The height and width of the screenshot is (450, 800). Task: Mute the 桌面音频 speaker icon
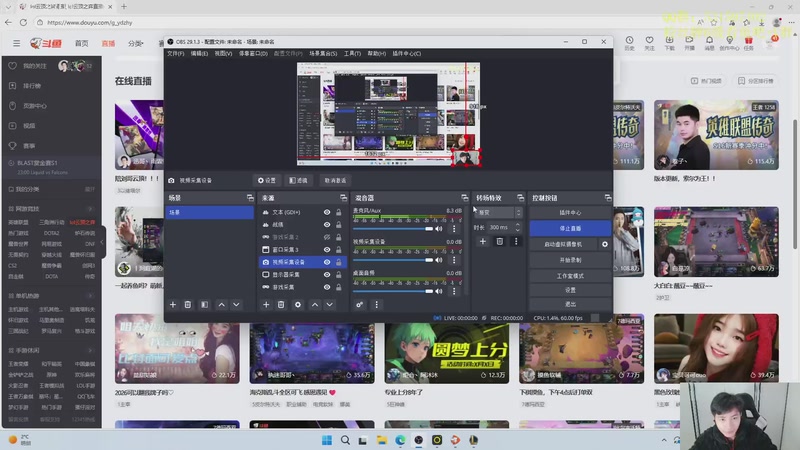[439, 291]
